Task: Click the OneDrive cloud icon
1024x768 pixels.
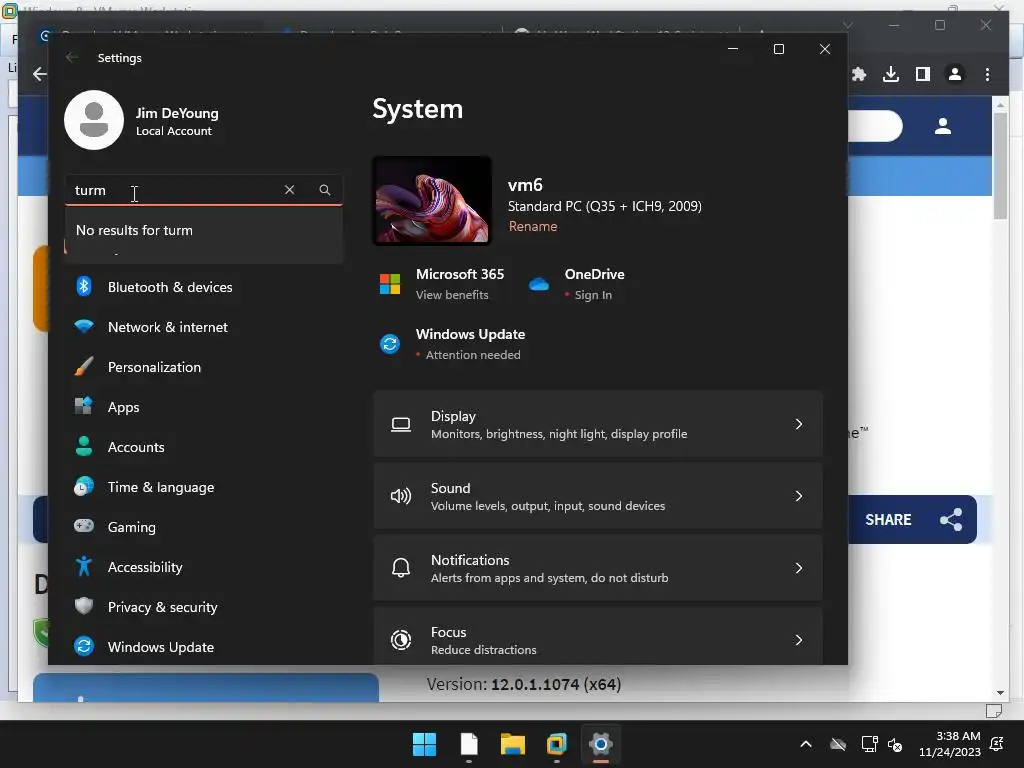Action: click(539, 284)
